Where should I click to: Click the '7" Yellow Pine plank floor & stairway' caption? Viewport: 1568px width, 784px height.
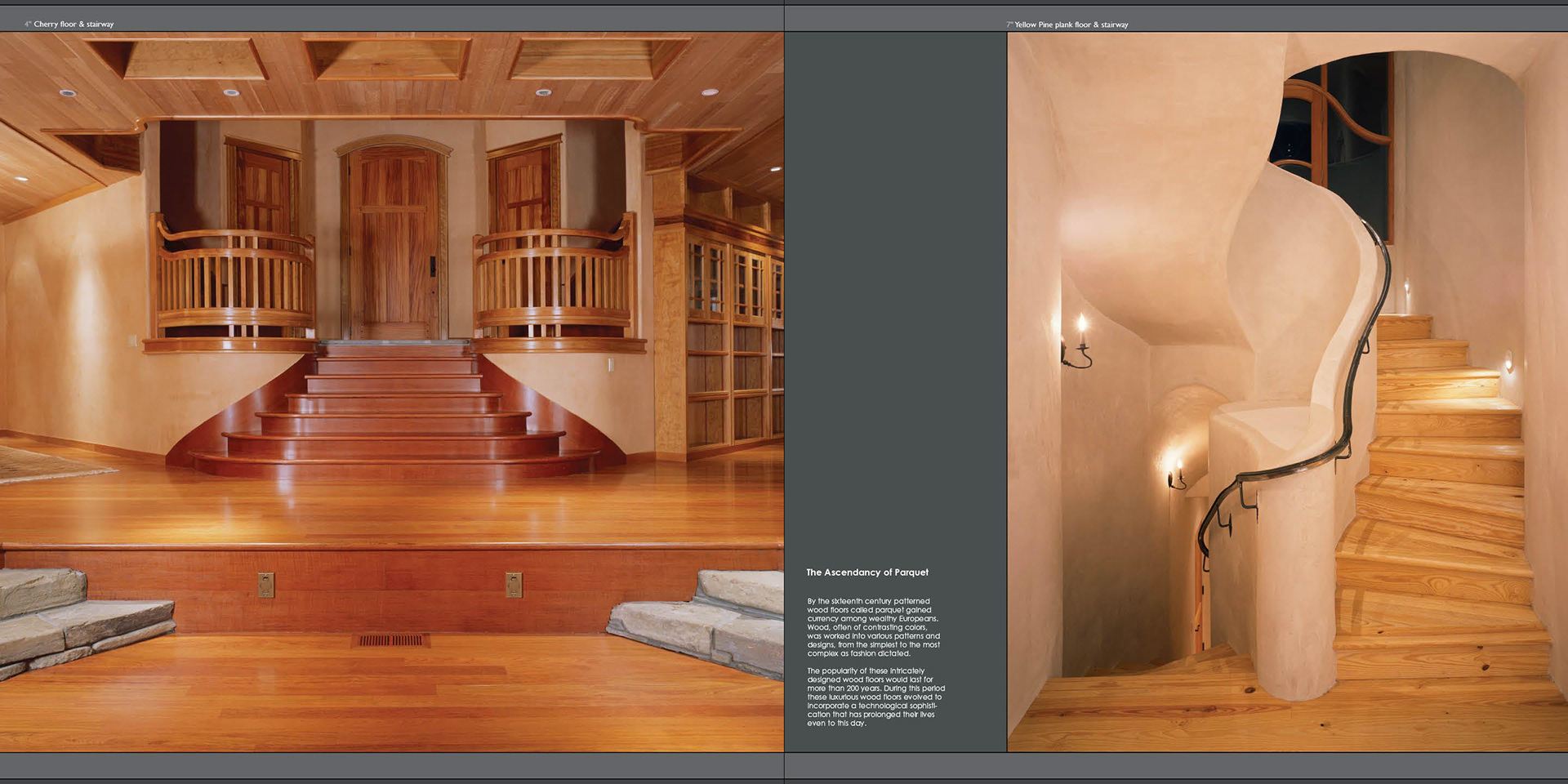click(1067, 25)
